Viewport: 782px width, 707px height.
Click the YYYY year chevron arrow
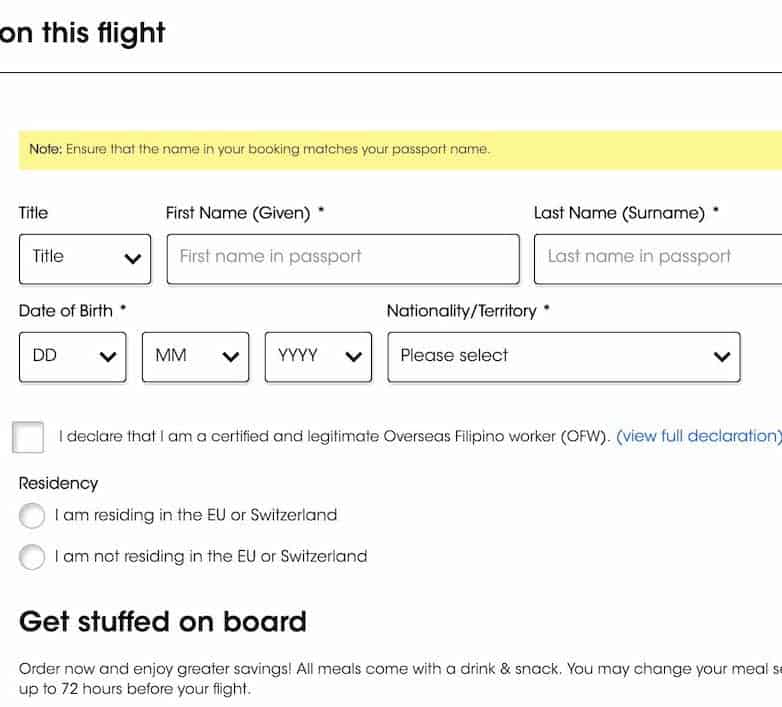coord(353,357)
